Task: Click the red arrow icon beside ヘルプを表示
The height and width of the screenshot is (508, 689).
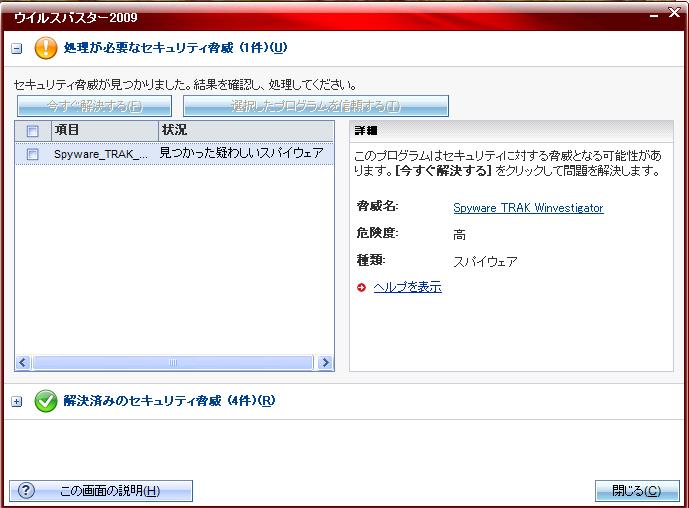Action: pyautogui.click(x=361, y=288)
